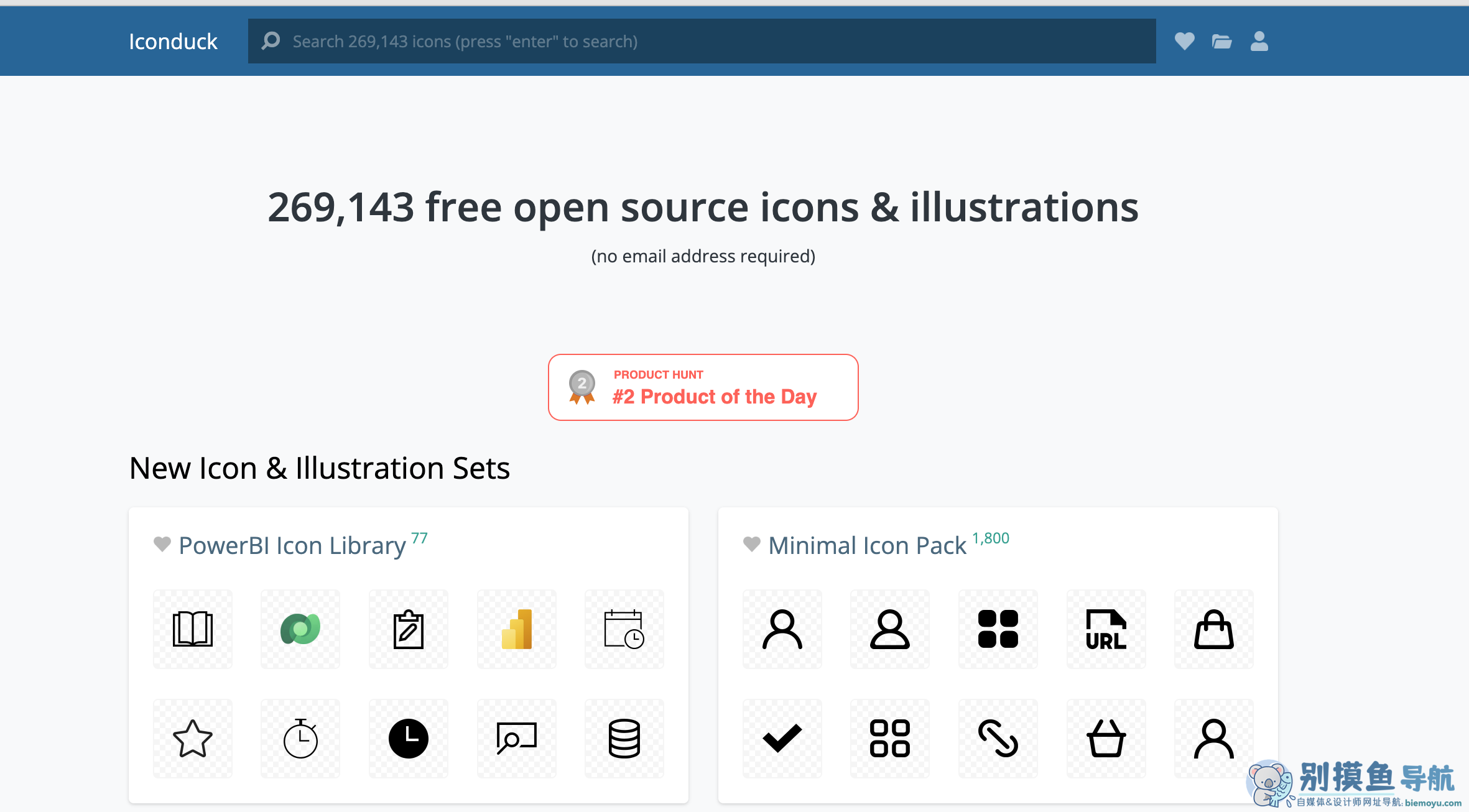Open the Minimal Icon Pack link
1469x812 pixels.
[x=867, y=545]
